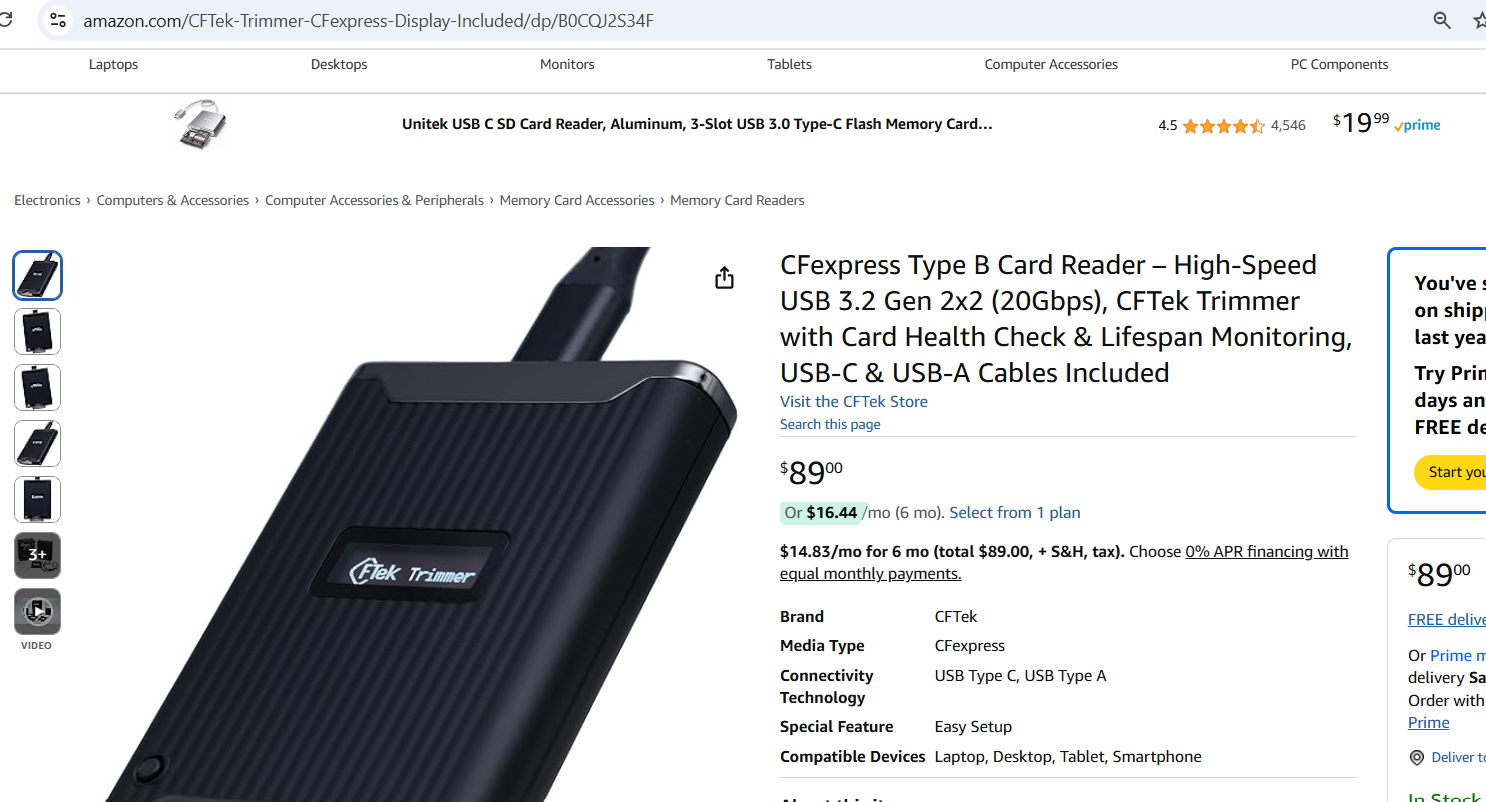The width and height of the screenshot is (1486, 802).
Task: Select the third product image thumbnail
Action: point(38,387)
